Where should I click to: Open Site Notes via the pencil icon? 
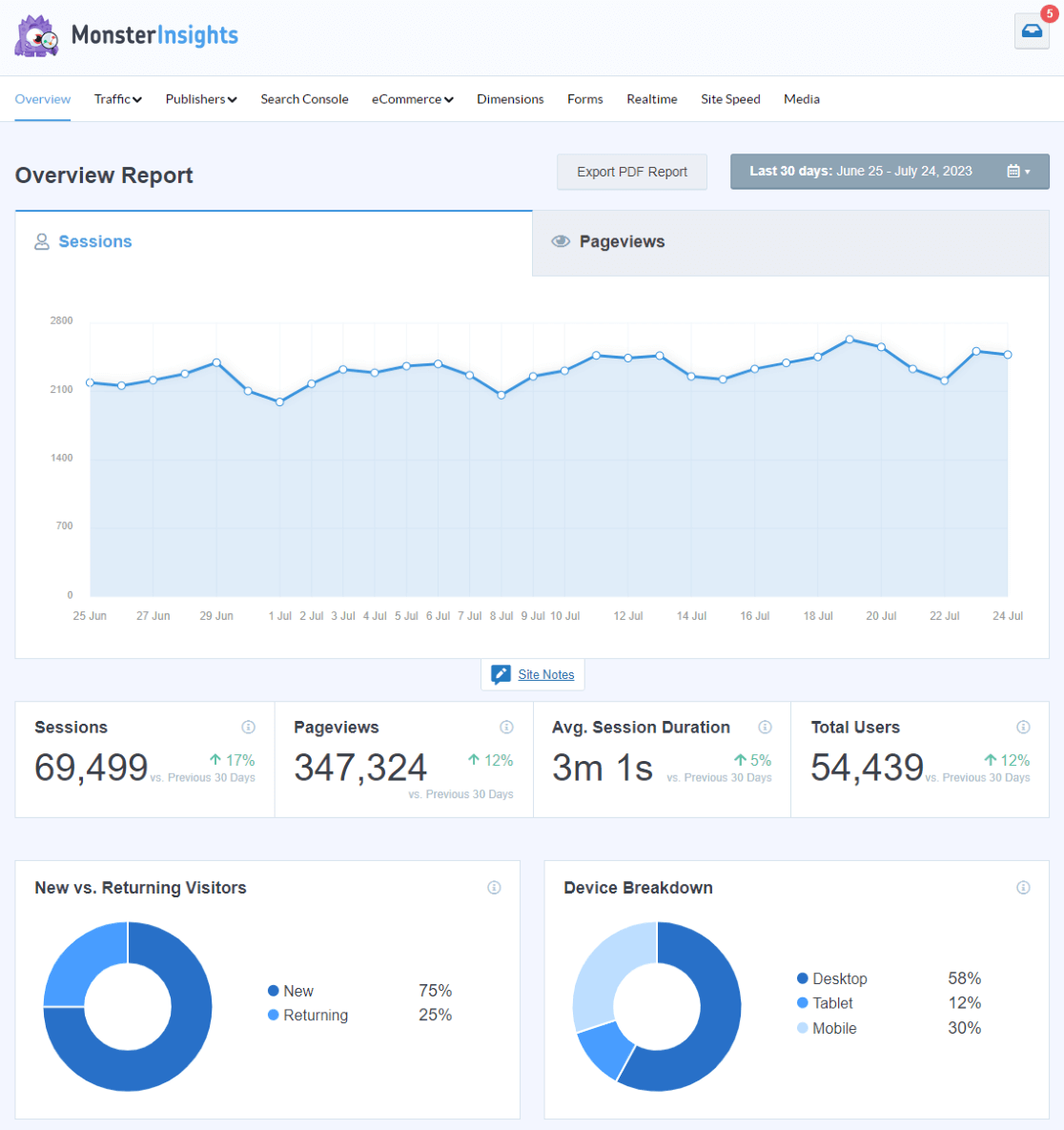click(499, 674)
